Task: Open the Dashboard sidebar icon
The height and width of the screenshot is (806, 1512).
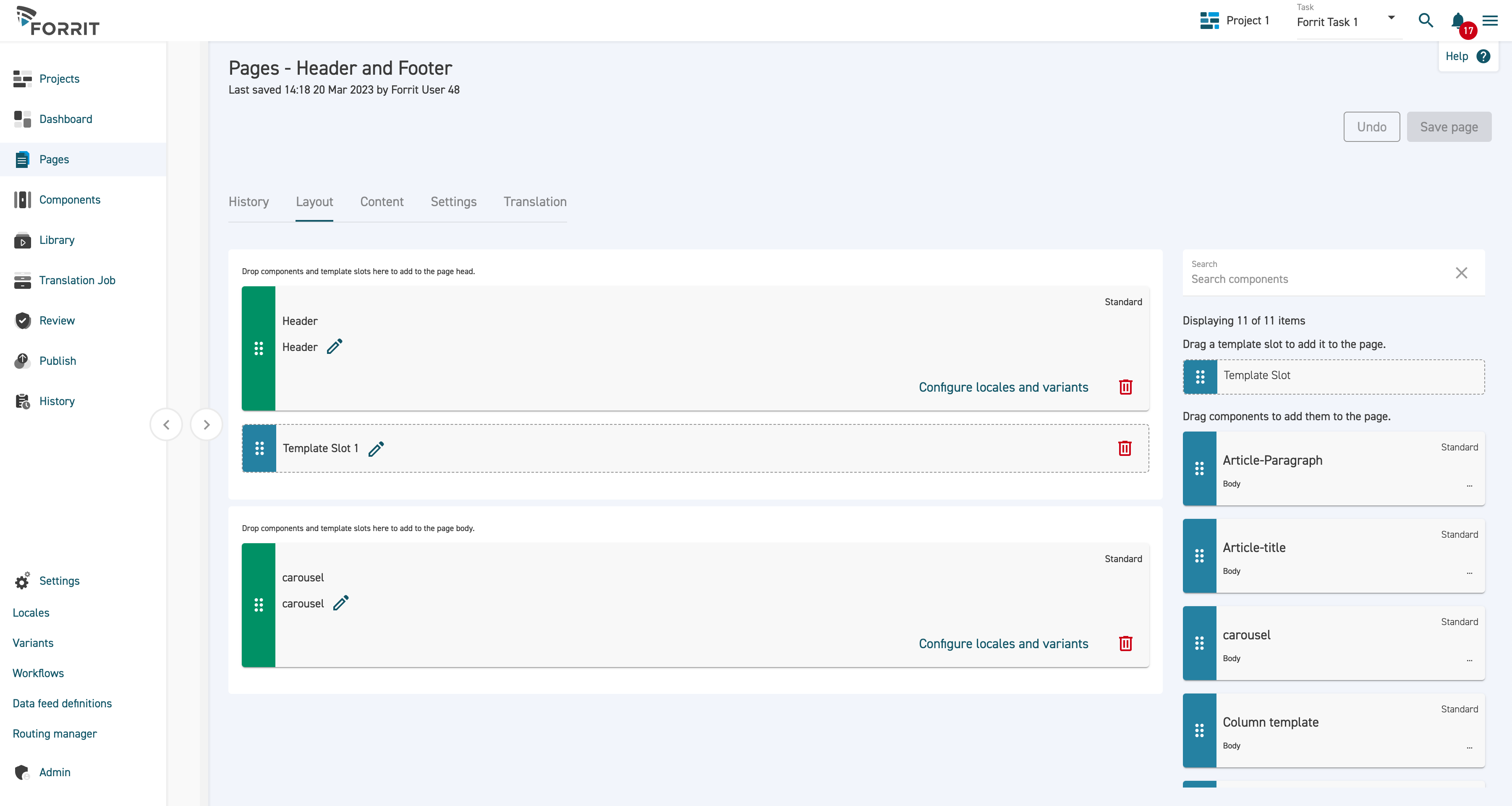Action: pyautogui.click(x=22, y=119)
